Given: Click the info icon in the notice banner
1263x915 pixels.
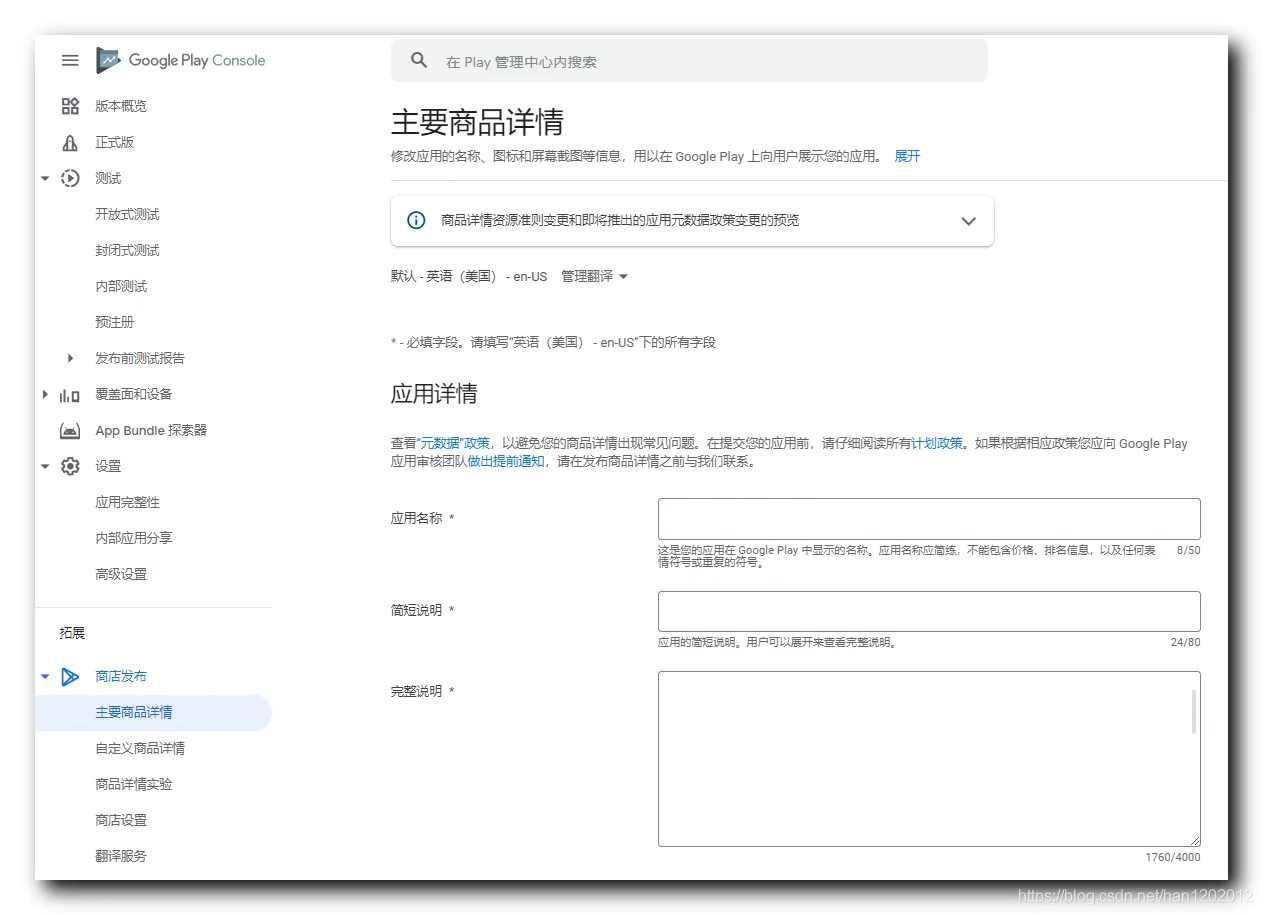Looking at the screenshot, I should (416, 220).
